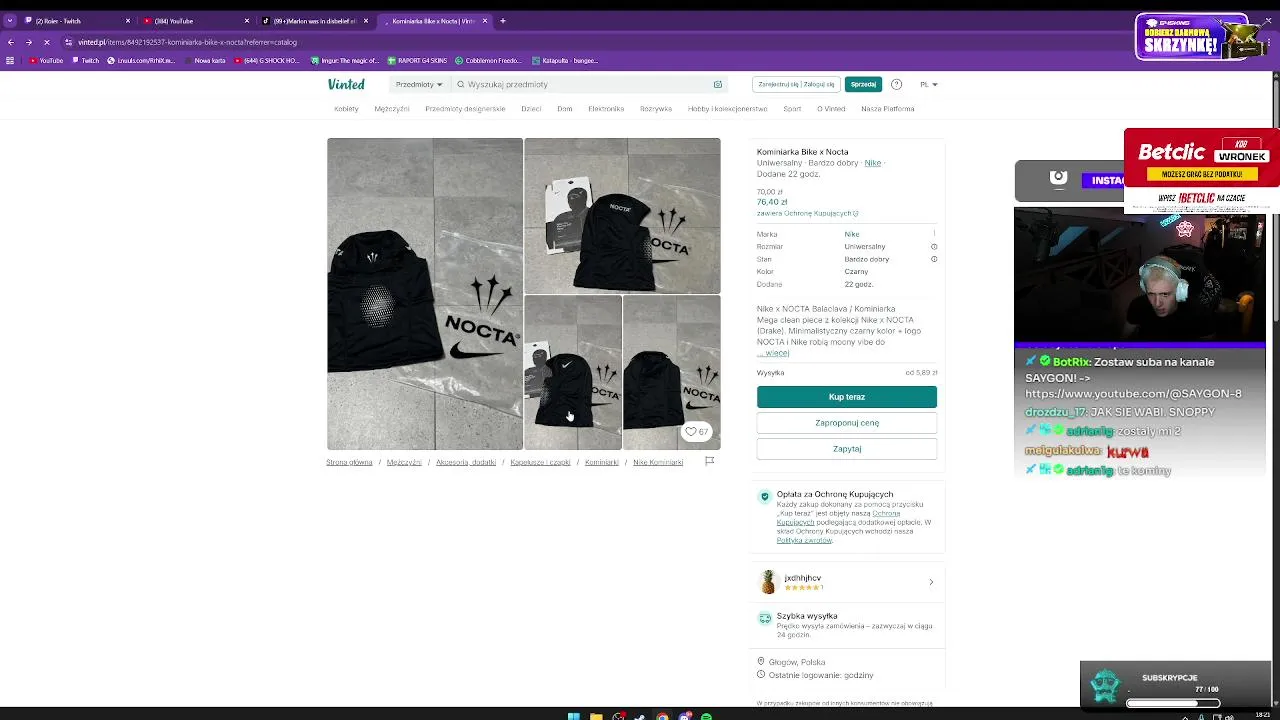The width and height of the screenshot is (1280, 720).
Task: Open YouTube bookmark in bookmarks bar
Action: [46, 60]
